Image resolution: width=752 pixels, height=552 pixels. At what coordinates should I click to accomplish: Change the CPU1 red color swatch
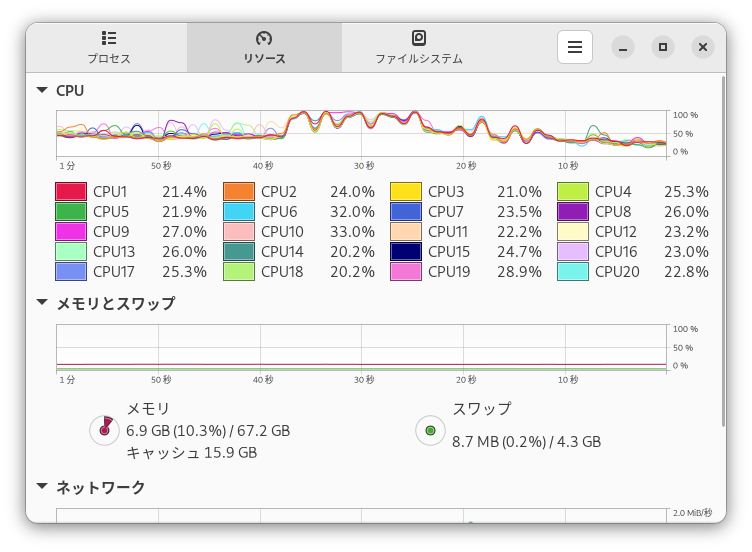point(71,191)
